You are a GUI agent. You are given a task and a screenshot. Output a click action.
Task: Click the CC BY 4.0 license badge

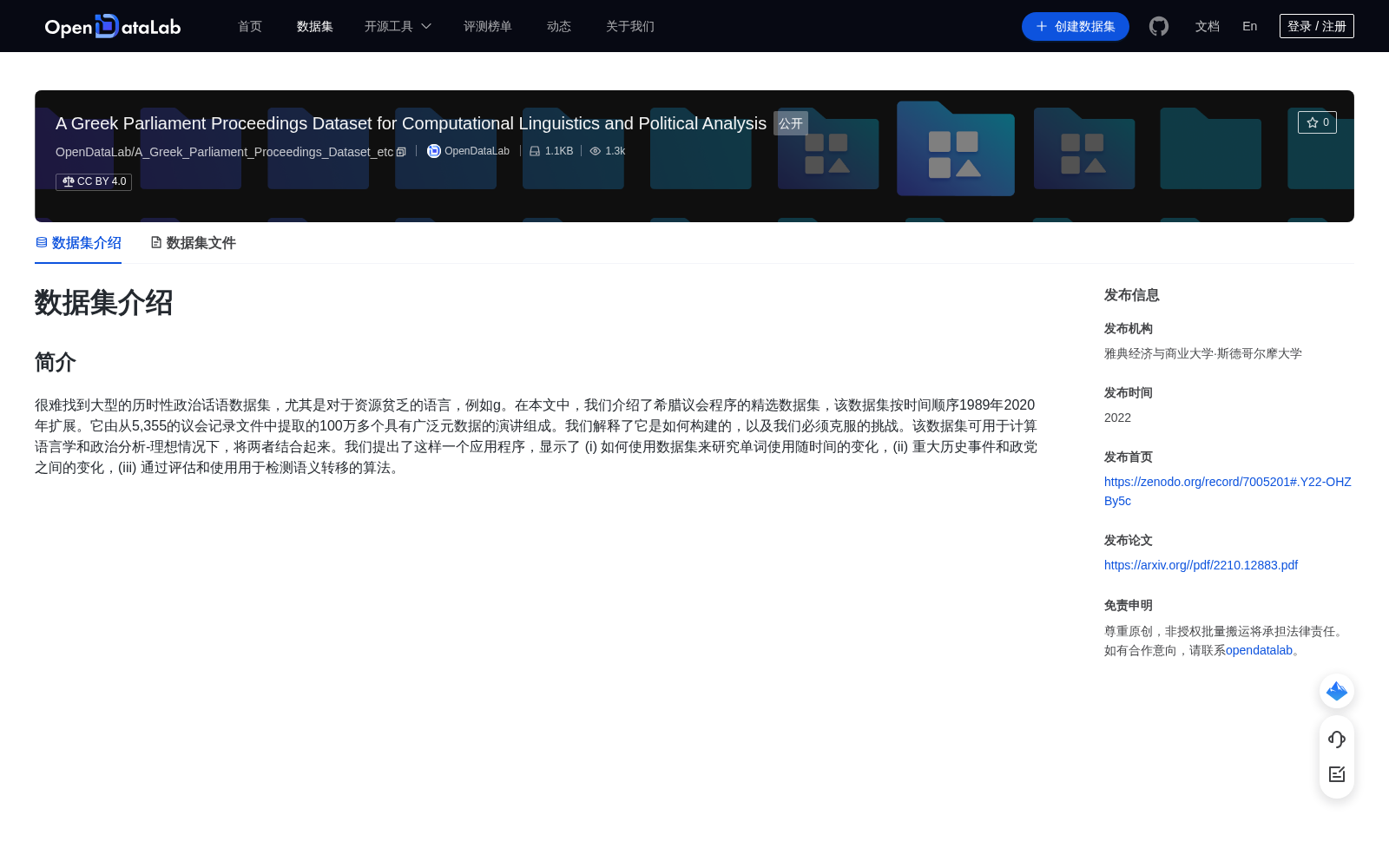coord(94,181)
